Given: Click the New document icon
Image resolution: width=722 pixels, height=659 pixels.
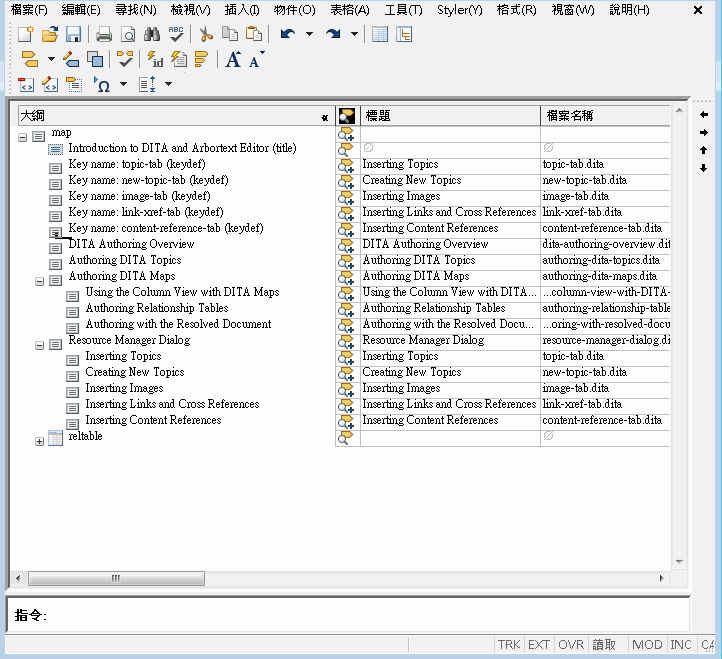Looking at the screenshot, I should coord(26,34).
